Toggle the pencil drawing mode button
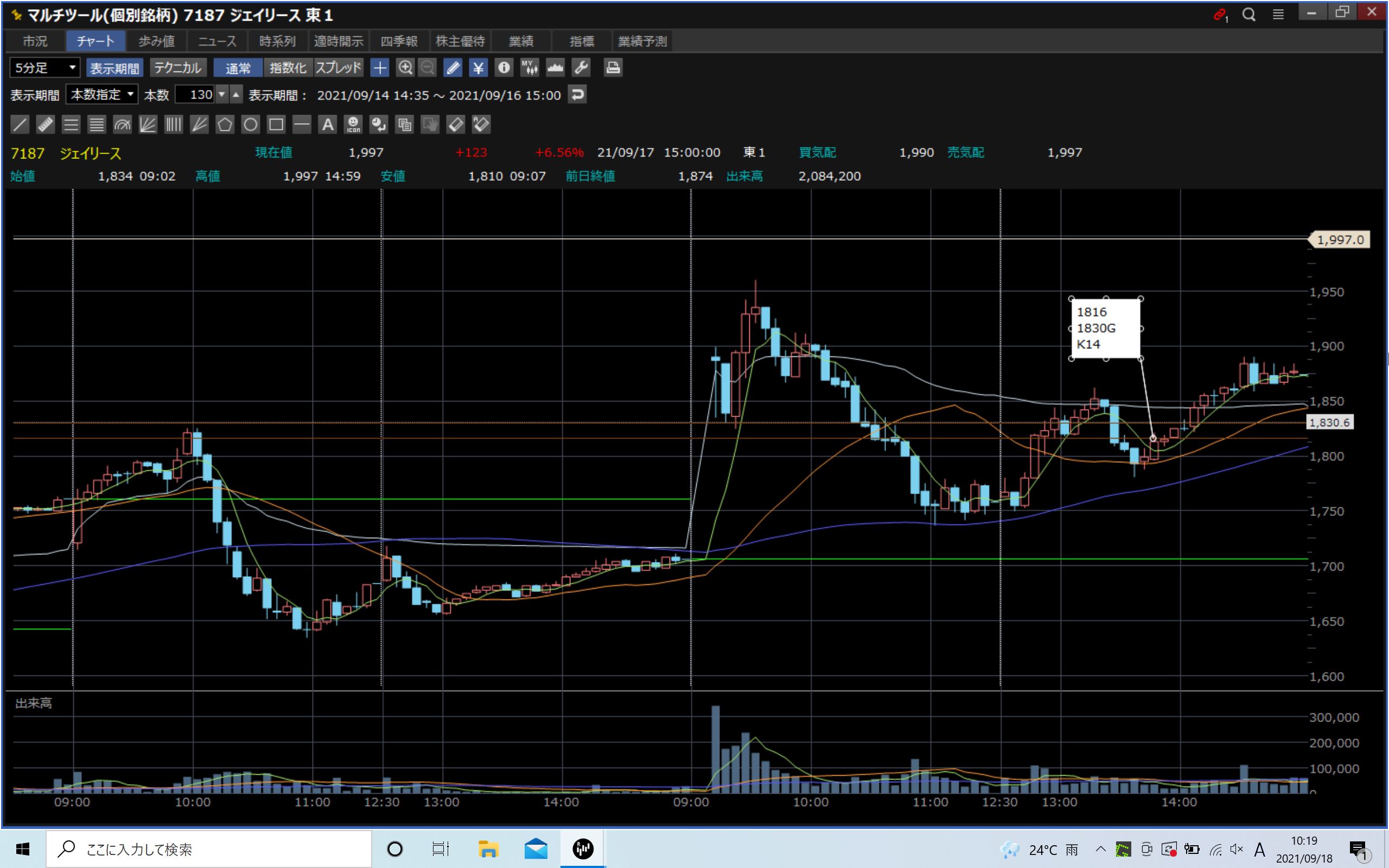 [453, 68]
